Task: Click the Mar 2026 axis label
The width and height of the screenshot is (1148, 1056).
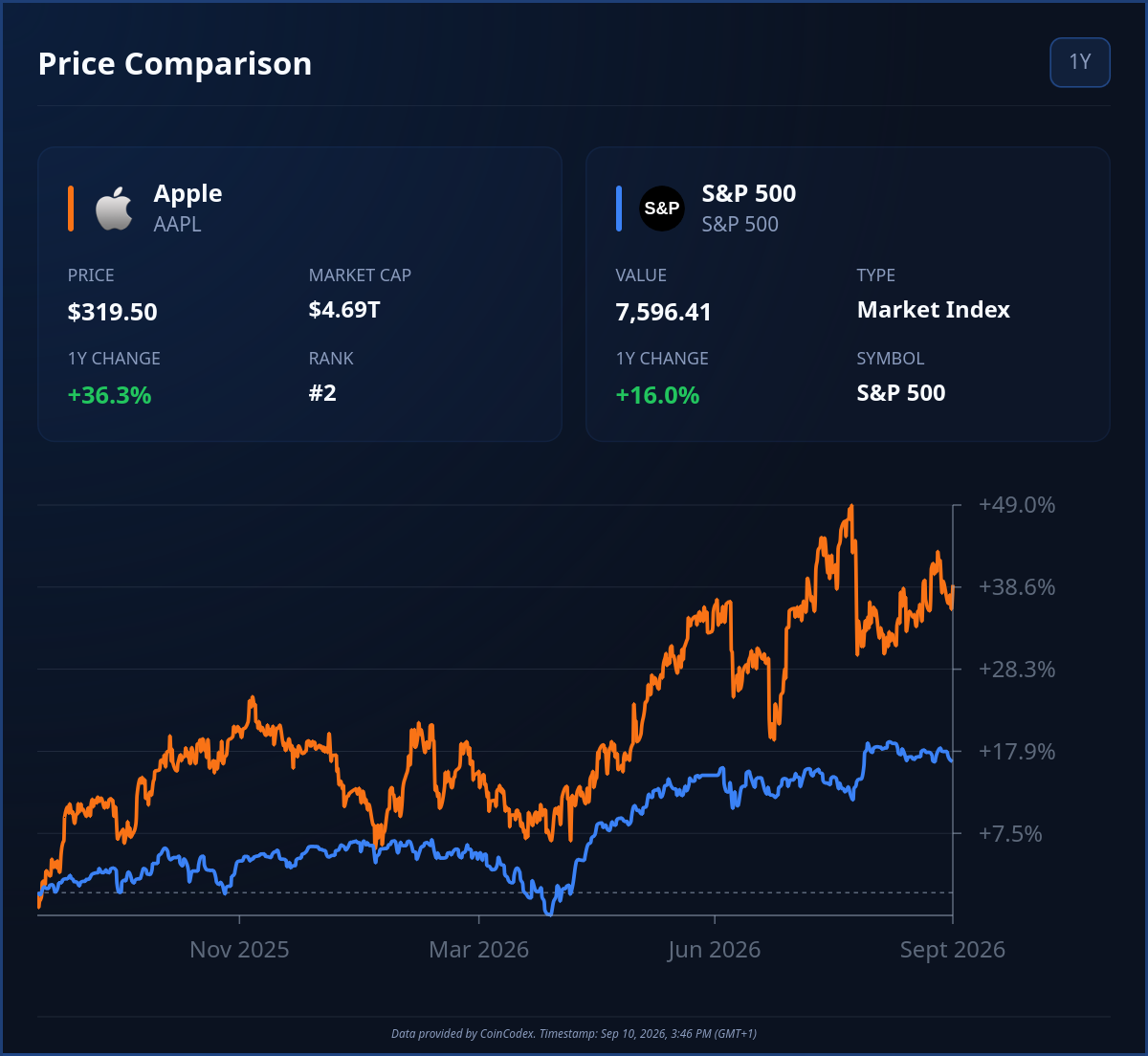Action: tap(478, 950)
